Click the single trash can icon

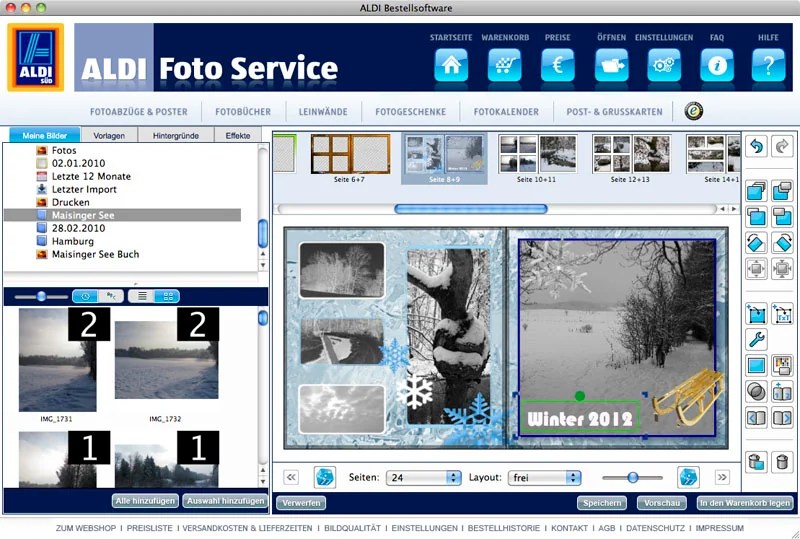(x=782, y=462)
